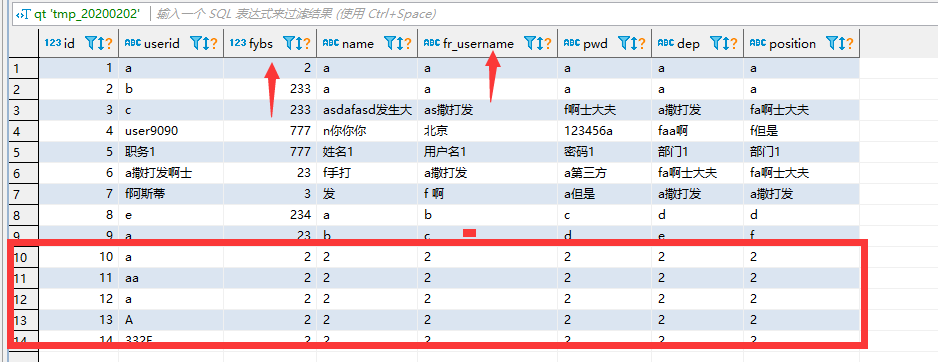Viewport: 938px width, 362px height.
Task: Click the fybs cell '23' in row 6
Action: click(x=270, y=173)
